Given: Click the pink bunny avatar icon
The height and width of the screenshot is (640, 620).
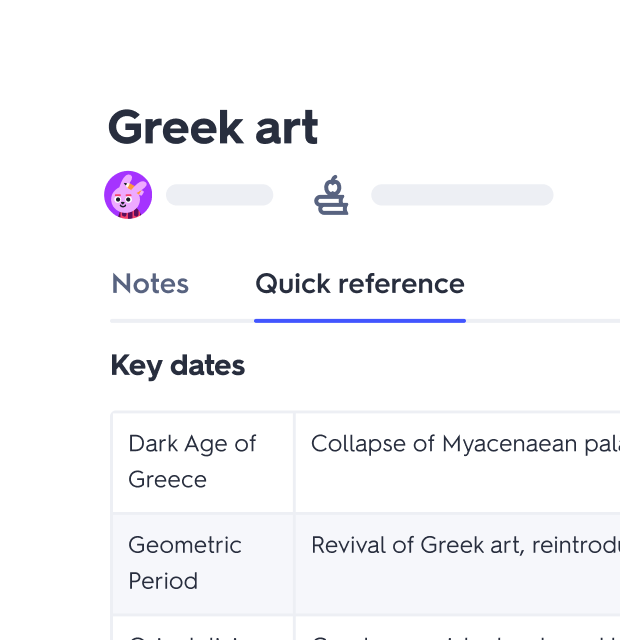Looking at the screenshot, I should 128,195.
